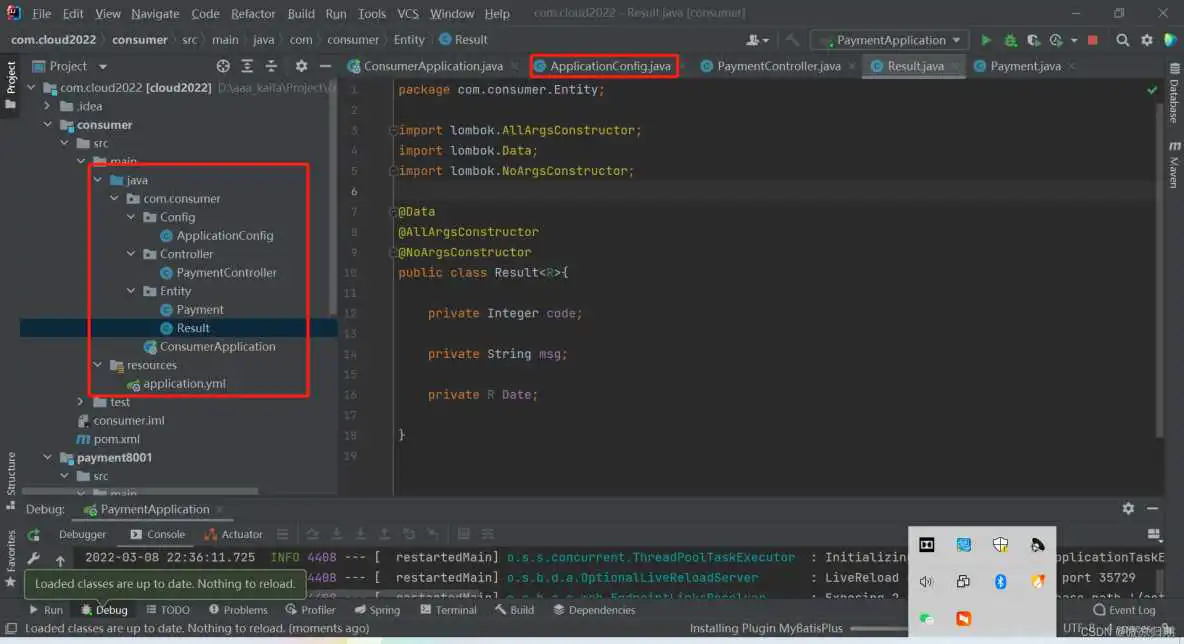Open the Bluetooth tray icon
Viewport: 1184px width, 644px height.
pyautogui.click(x=1000, y=581)
